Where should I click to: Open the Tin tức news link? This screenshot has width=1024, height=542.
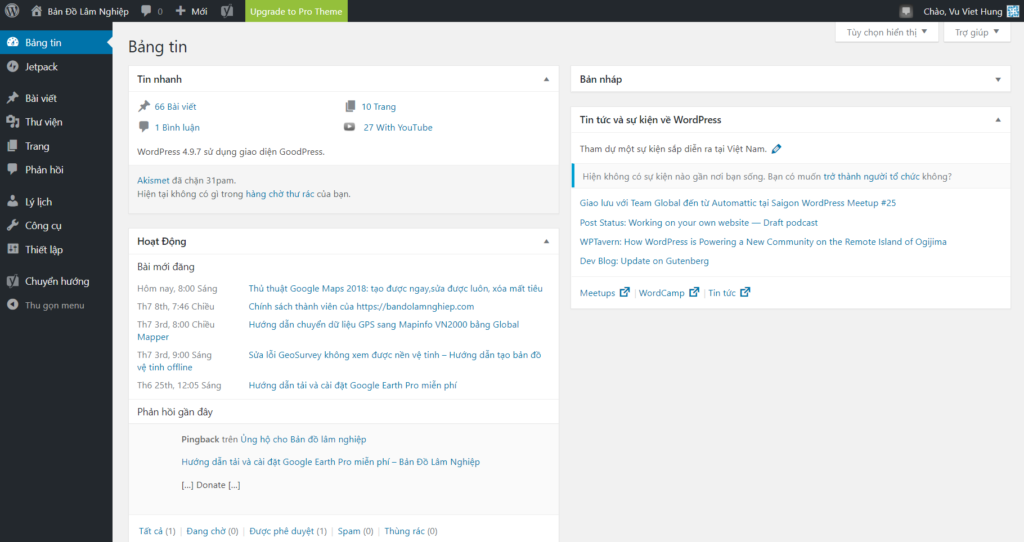pos(722,293)
